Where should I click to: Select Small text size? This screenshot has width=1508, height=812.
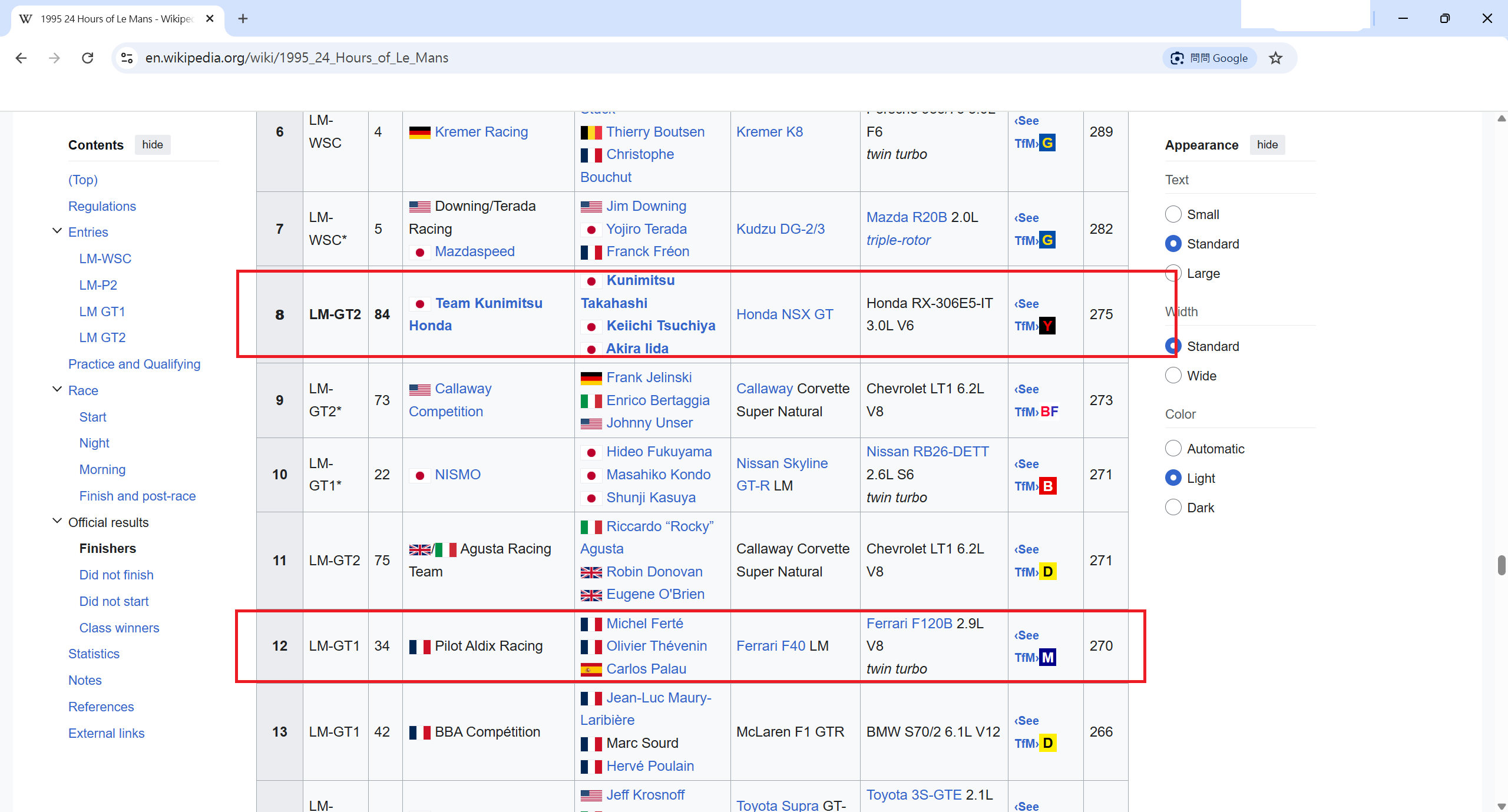pos(1173,214)
